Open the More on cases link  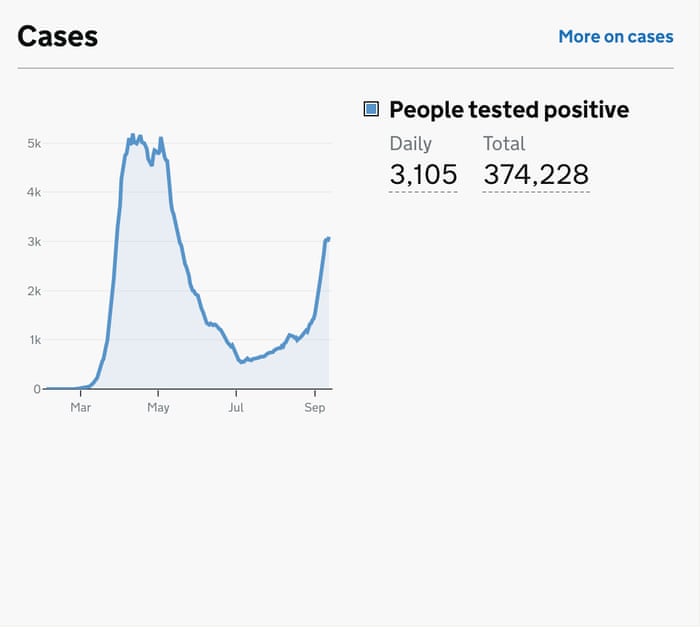point(615,36)
